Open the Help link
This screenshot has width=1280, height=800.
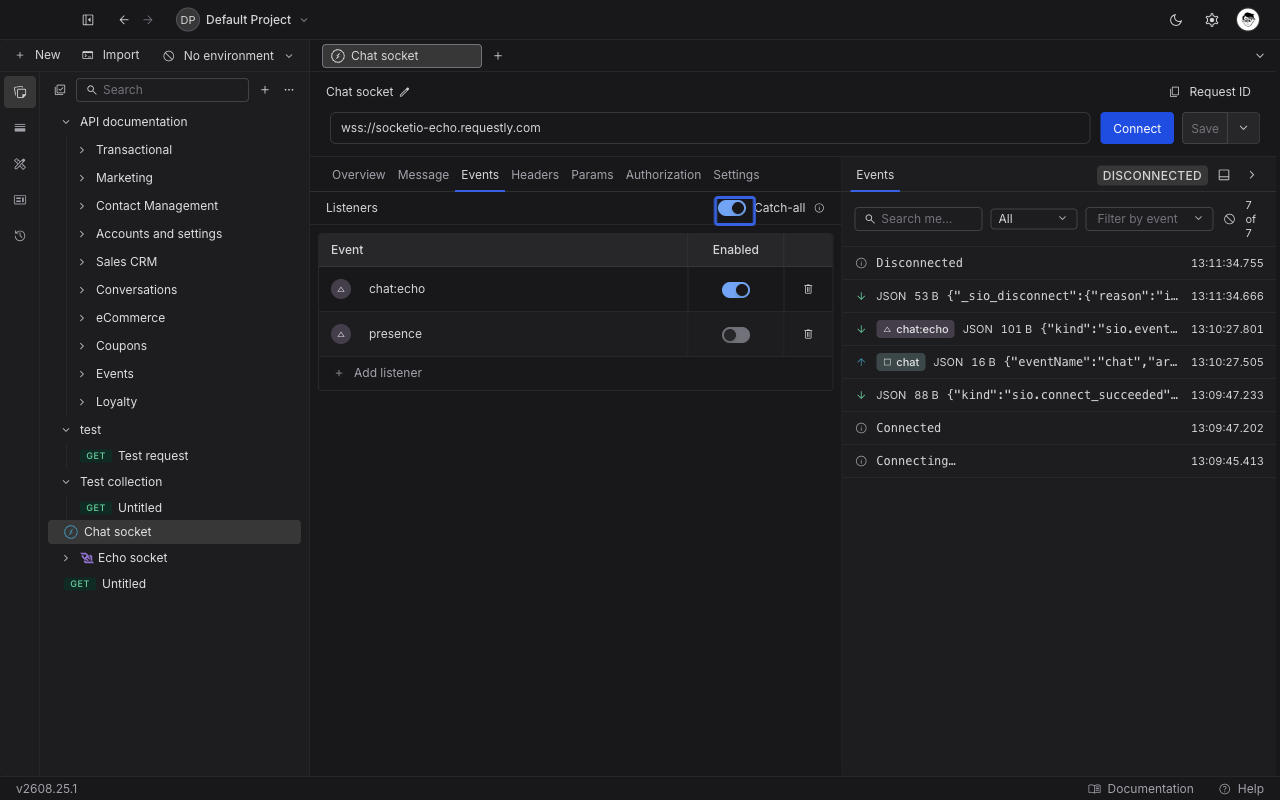coord(1241,789)
